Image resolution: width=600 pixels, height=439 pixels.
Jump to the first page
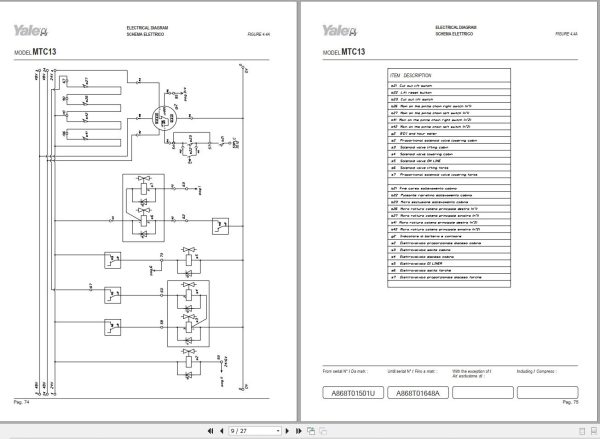pos(210,431)
